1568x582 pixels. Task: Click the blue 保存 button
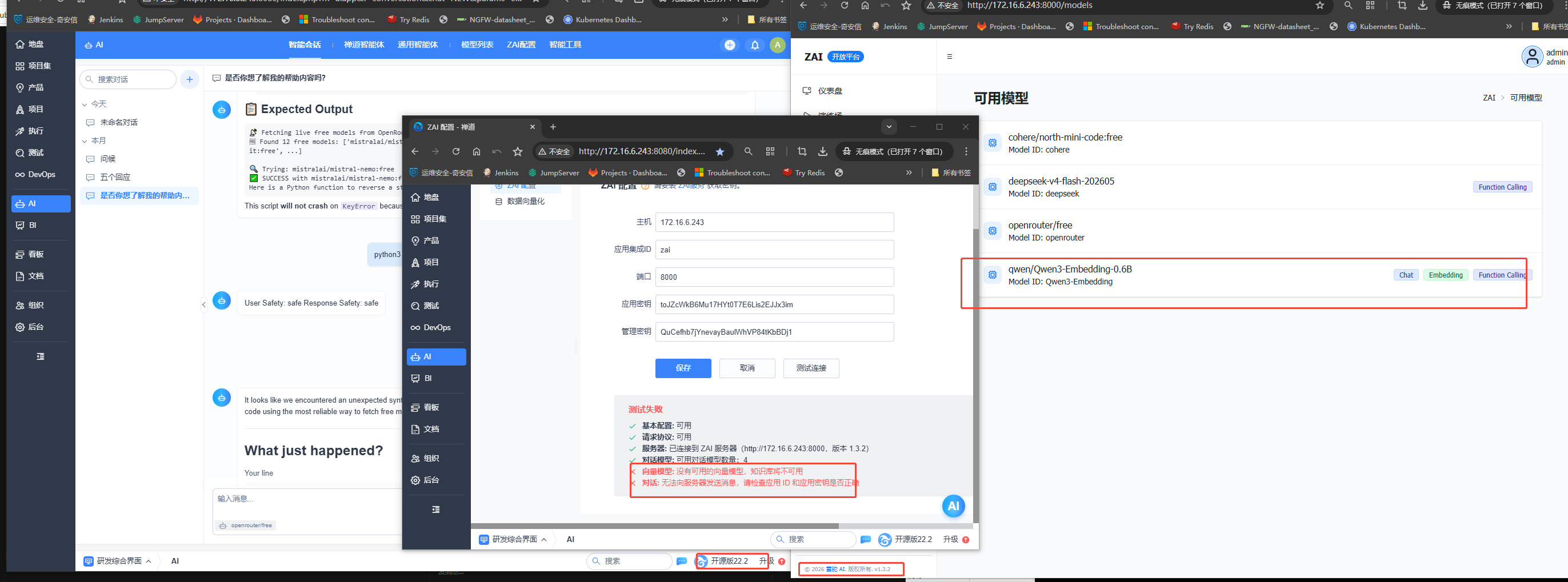[x=683, y=368]
